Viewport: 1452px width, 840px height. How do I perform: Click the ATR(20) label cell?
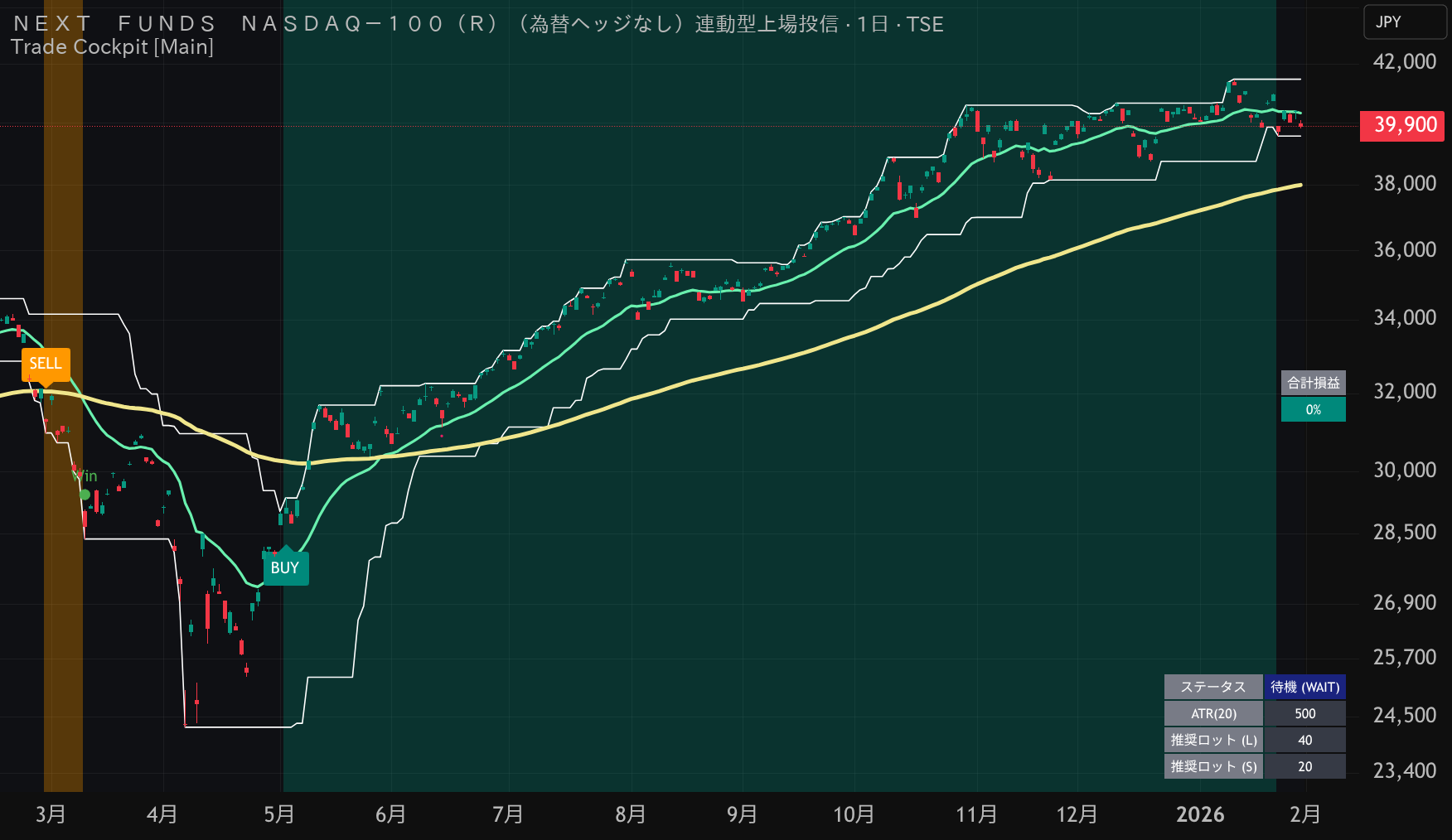tap(1213, 713)
